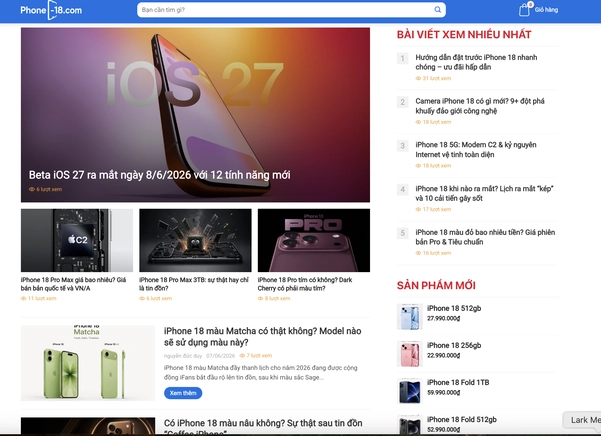
Task: Click the "17 lượt xem" view count
Action: [434, 209]
